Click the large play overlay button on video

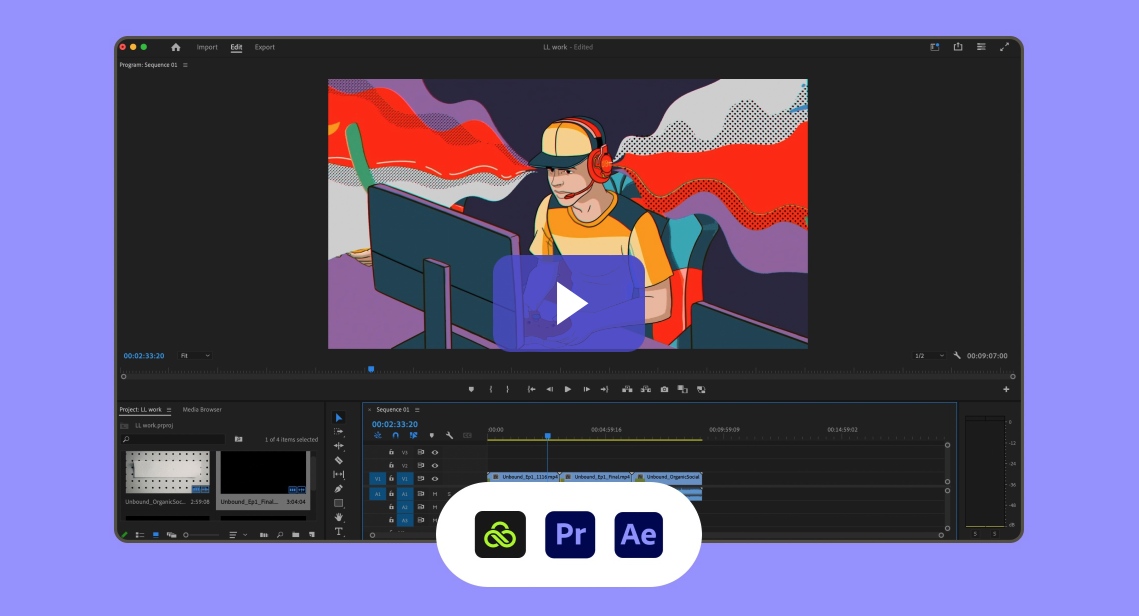(x=568, y=303)
